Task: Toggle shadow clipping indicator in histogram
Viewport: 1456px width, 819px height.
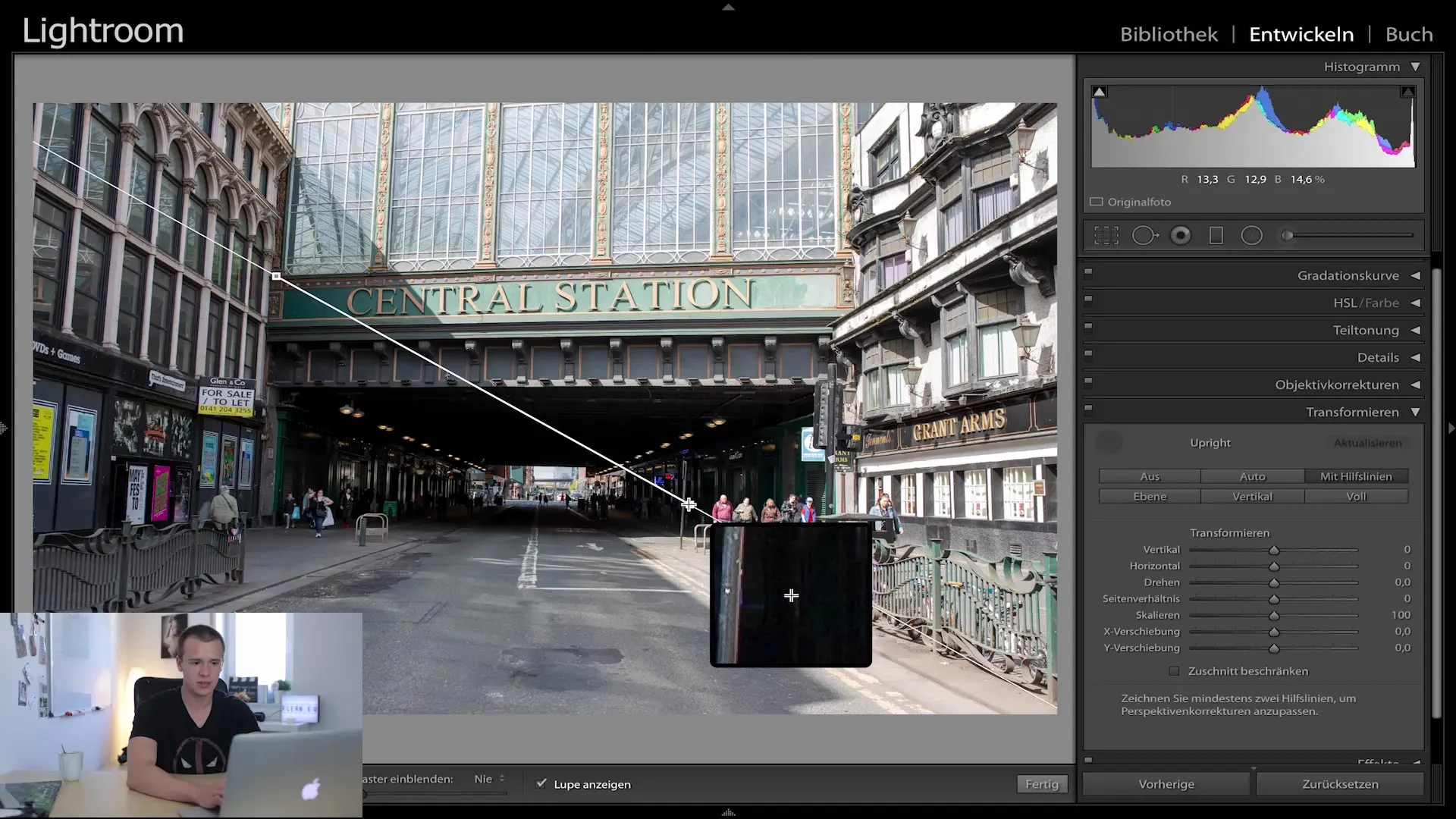Action: (1099, 92)
